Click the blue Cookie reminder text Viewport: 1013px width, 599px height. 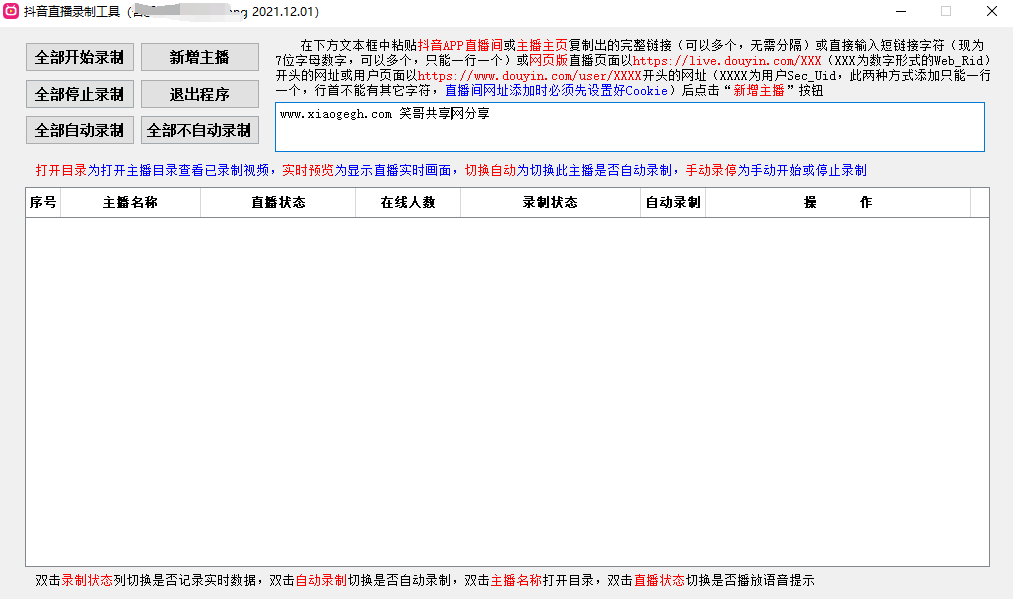(556, 90)
